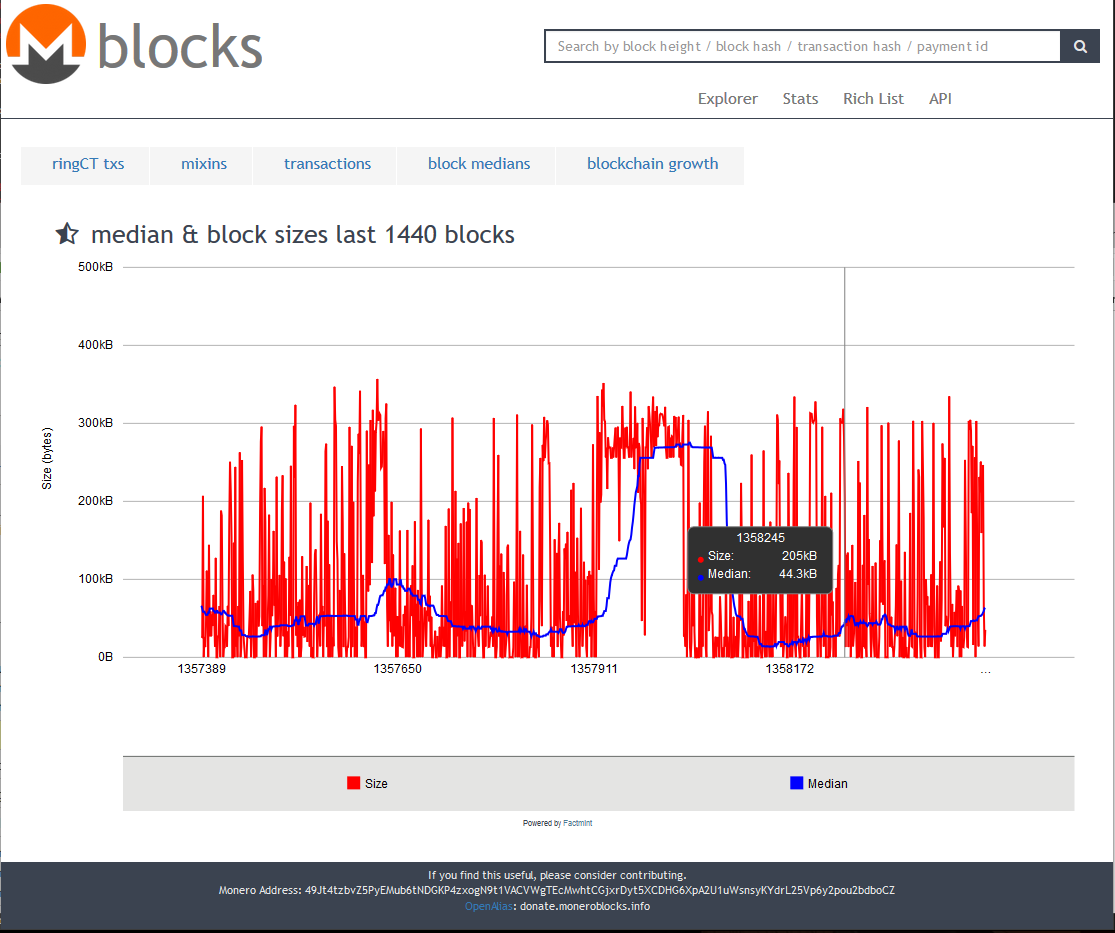Click the 'Size (bytes)' axis title
1115x933 pixels.
tap(47, 459)
